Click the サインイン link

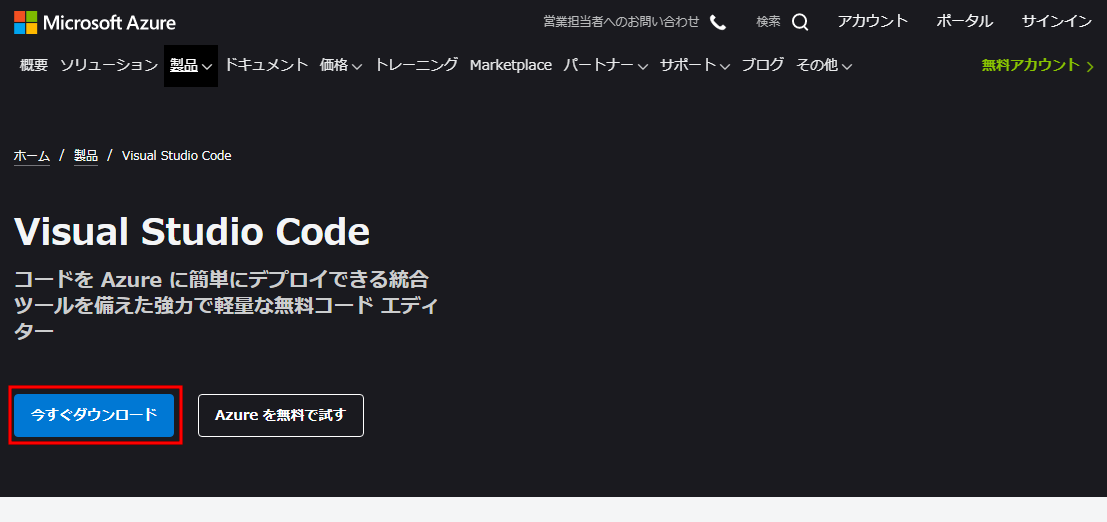[1057, 21]
